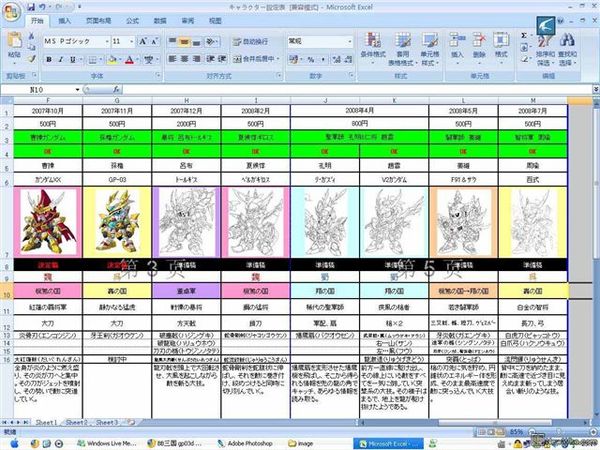Open the alignment group dialog launcher
The height and width of the screenshot is (450, 600).
click(x=279, y=75)
